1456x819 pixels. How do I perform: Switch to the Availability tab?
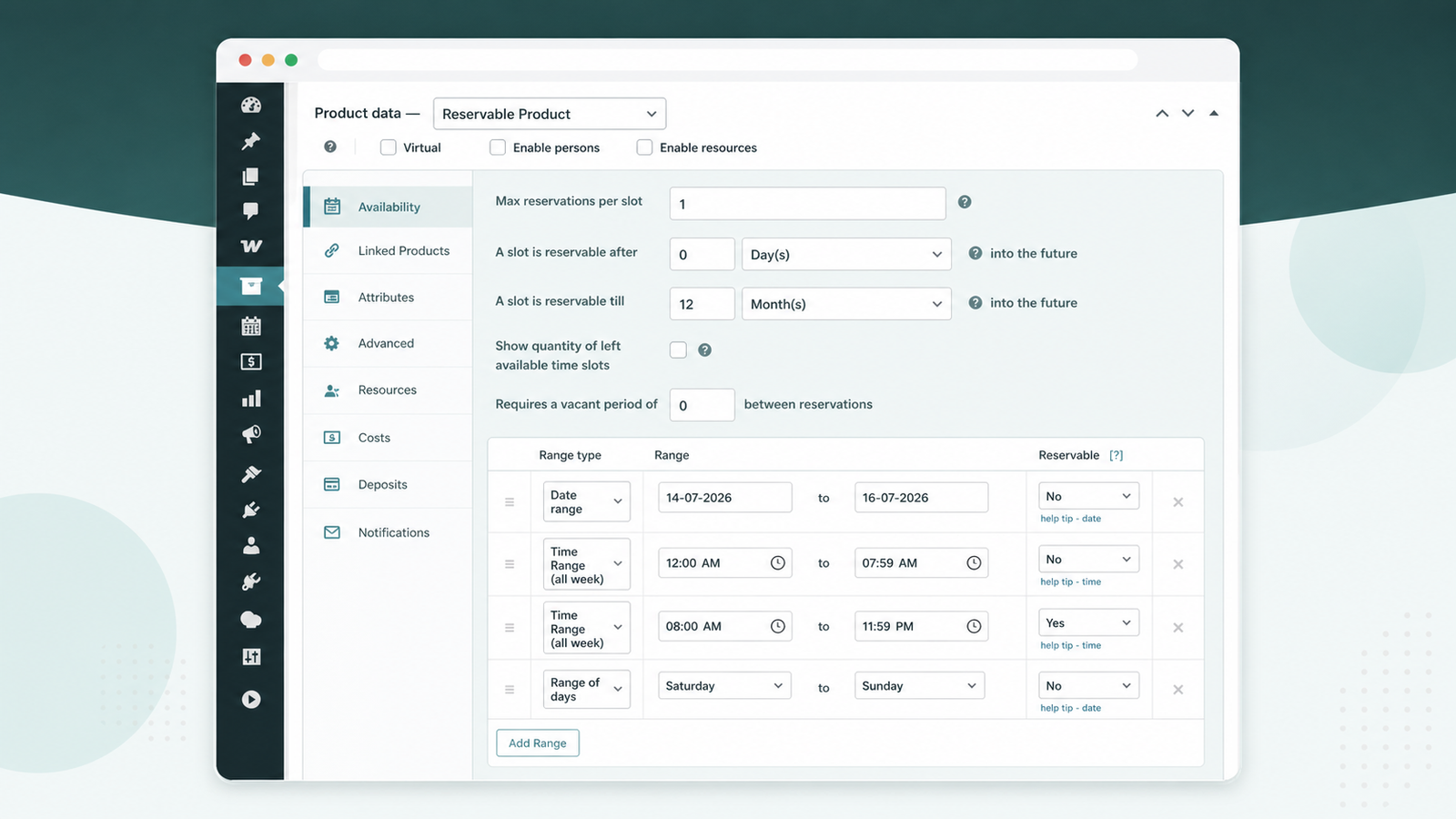[x=389, y=207]
